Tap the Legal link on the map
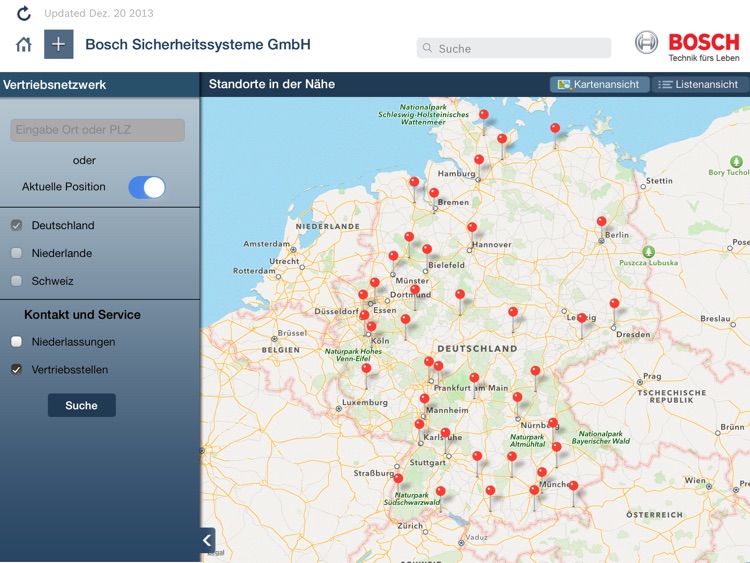The height and width of the screenshot is (563, 750). tap(216, 553)
